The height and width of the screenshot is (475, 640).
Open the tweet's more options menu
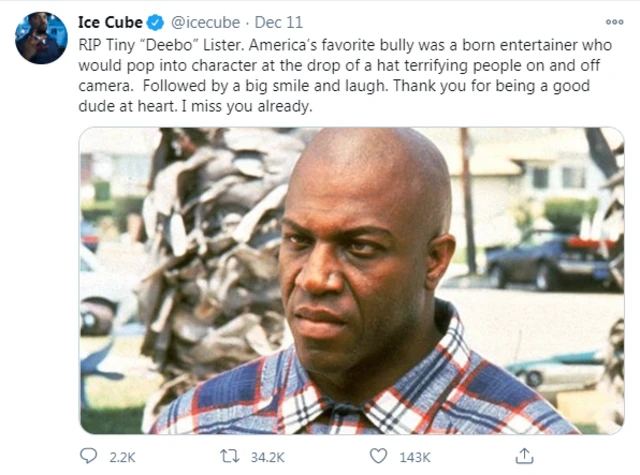click(x=614, y=22)
